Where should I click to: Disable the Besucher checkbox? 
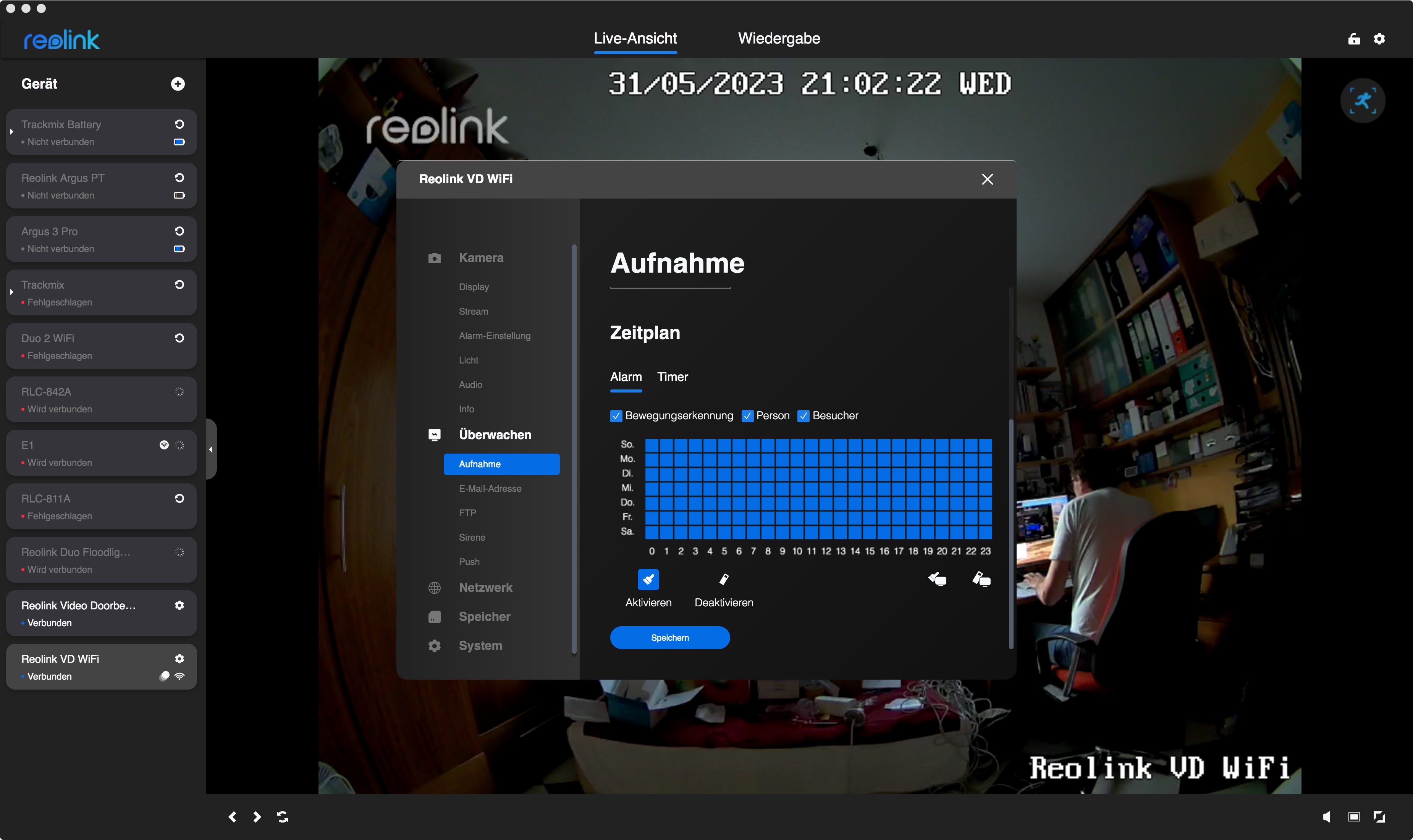pyautogui.click(x=803, y=416)
